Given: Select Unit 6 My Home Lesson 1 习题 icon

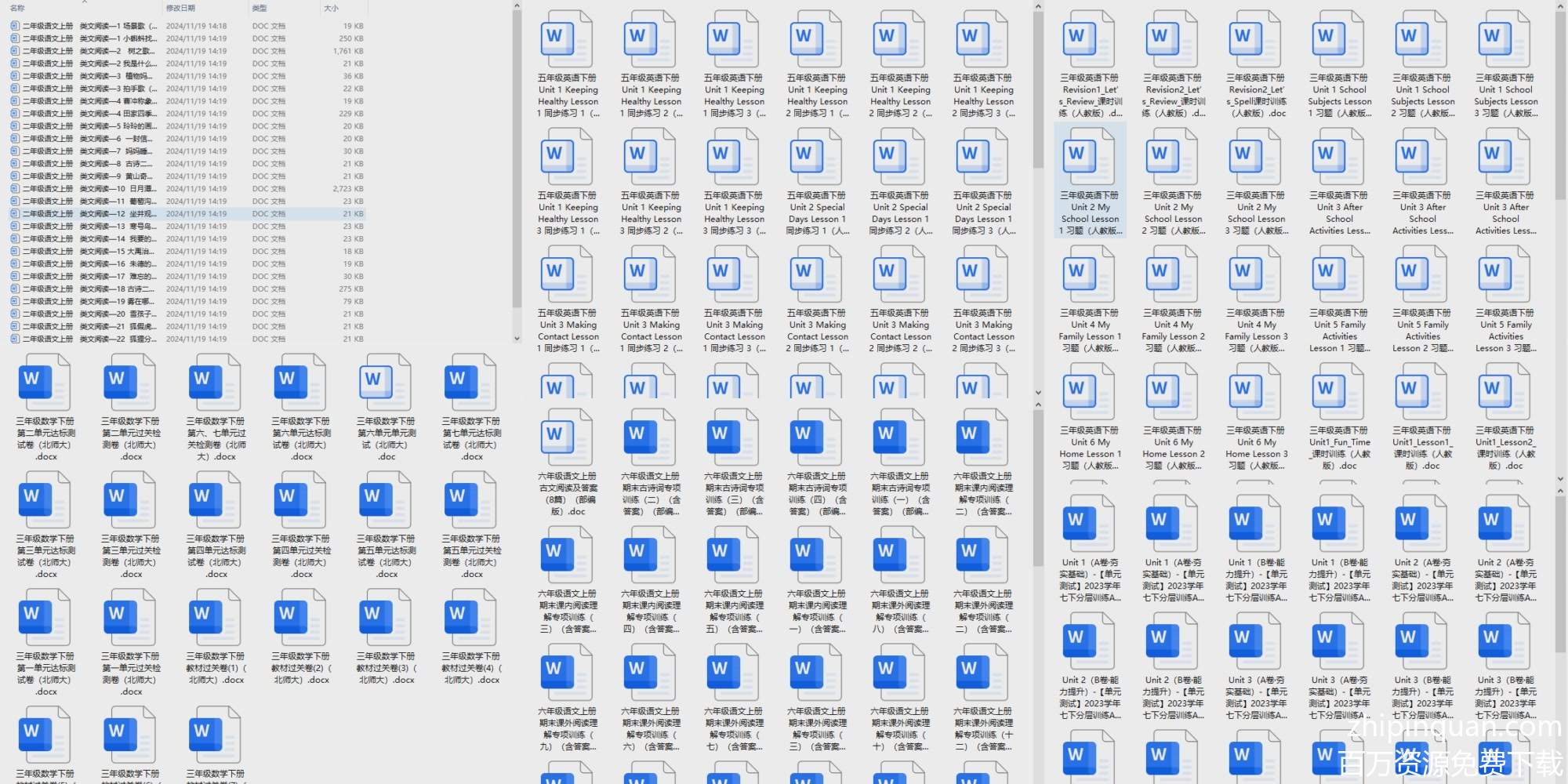Looking at the screenshot, I should coord(1090,392).
